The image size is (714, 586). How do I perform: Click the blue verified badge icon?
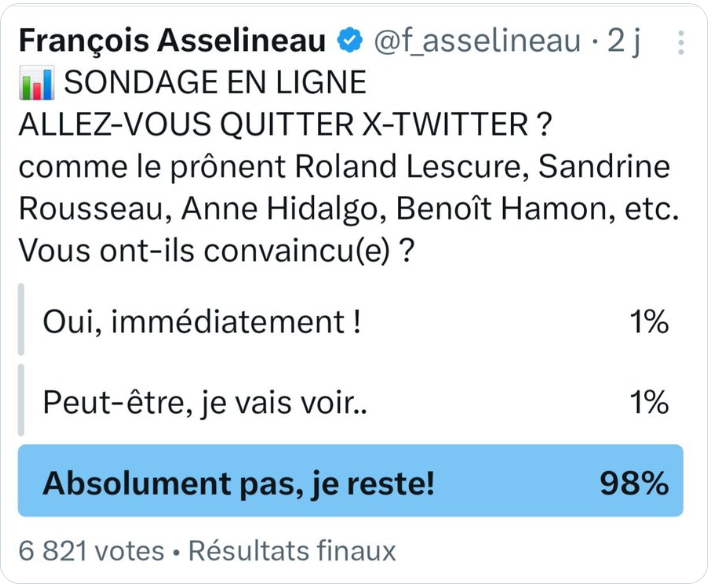[350, 40]
